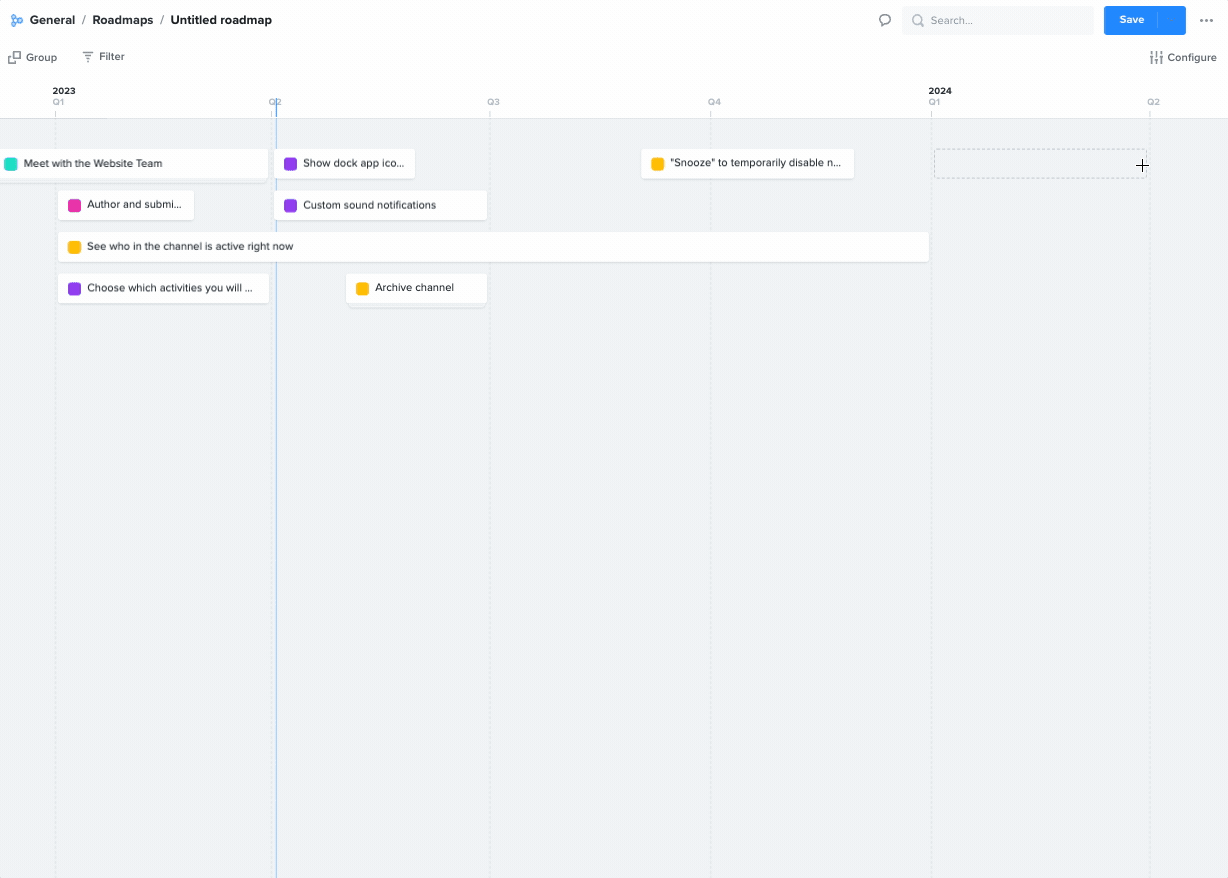Click teal swatch on Meet with Website Team

click(11, 164)
